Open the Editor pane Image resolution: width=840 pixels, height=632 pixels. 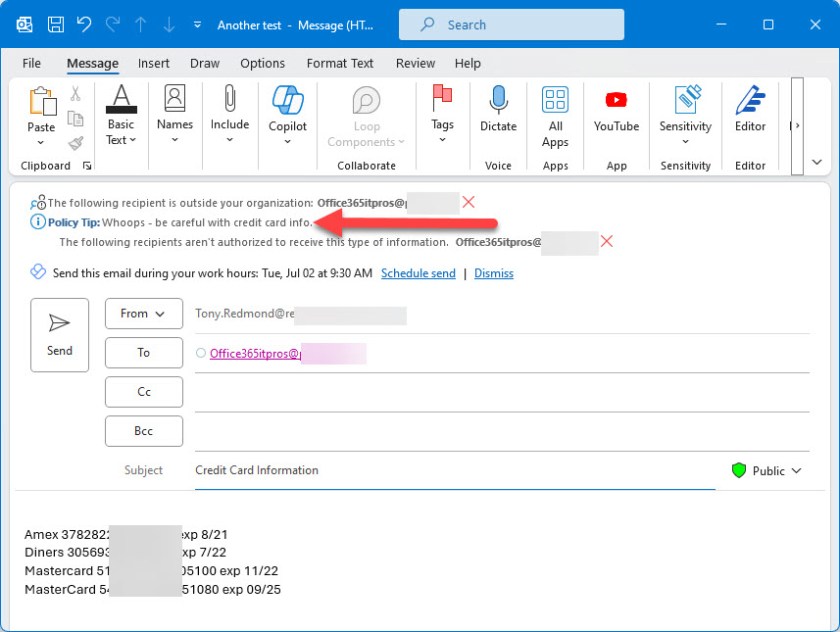pyautogui.click(x=750, y=109)
